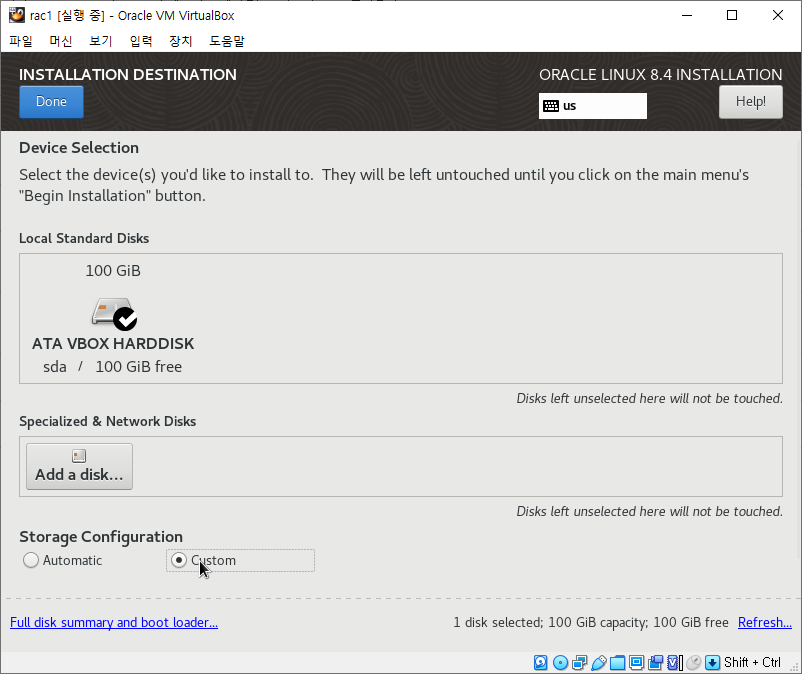The width and height of the screenshot is (802, 674).
Task: Click the Refresh... link
Action: pos(765,622)
